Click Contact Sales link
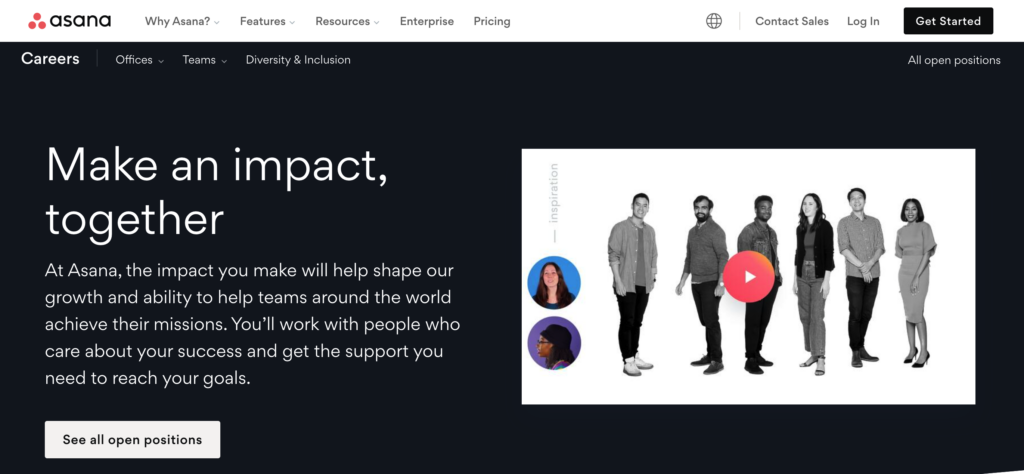1024x474 pixels. tap(792, 21)
